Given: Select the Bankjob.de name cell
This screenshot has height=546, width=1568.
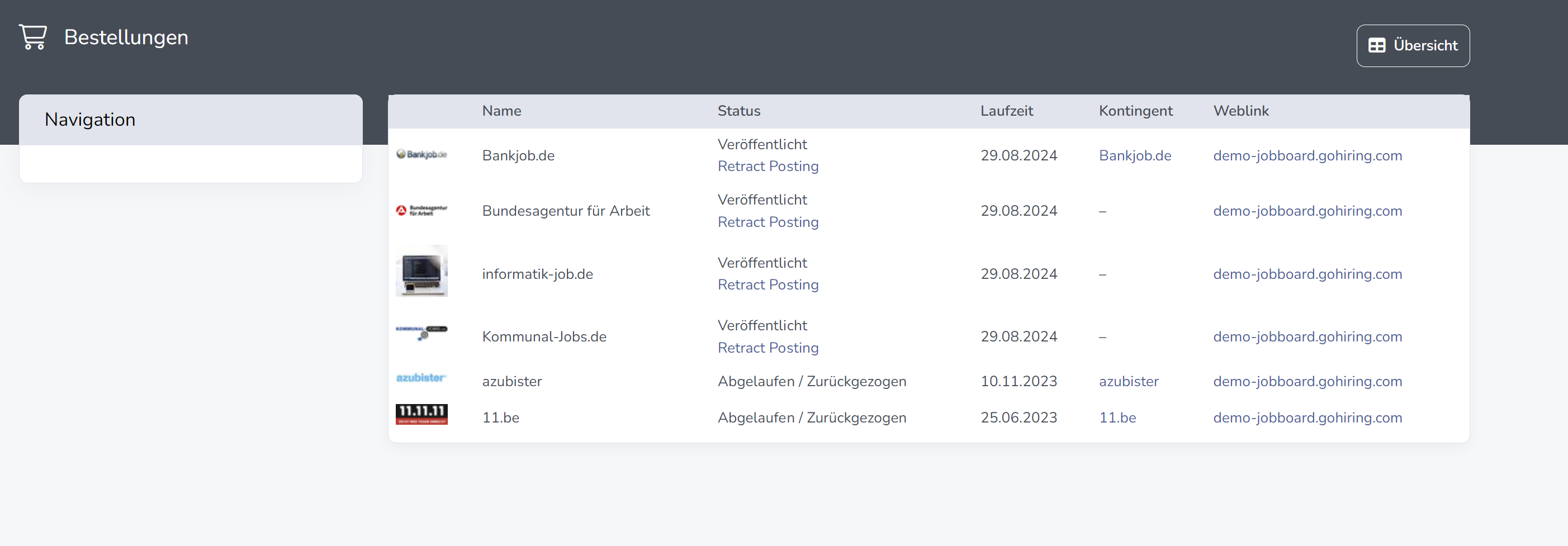Looking at the screenshot, I should pos(518,156).
